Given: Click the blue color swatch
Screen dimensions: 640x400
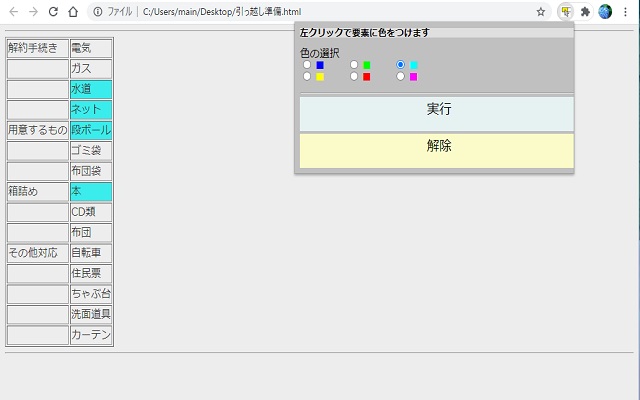Looking at the screenshot, I should click(320, 65).
